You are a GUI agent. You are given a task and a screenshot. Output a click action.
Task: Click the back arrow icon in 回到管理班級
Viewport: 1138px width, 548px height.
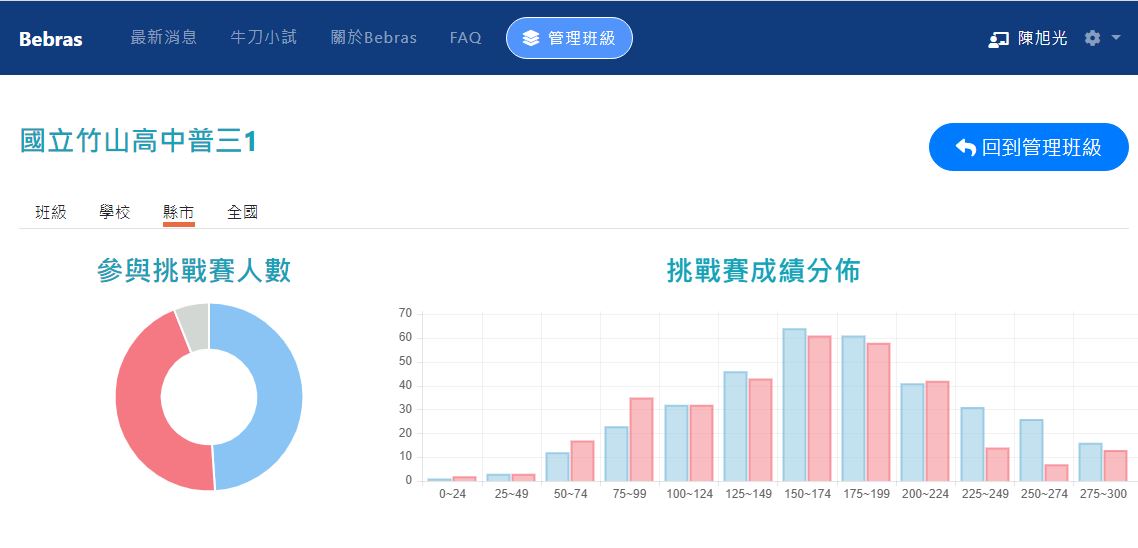[965, 147]
